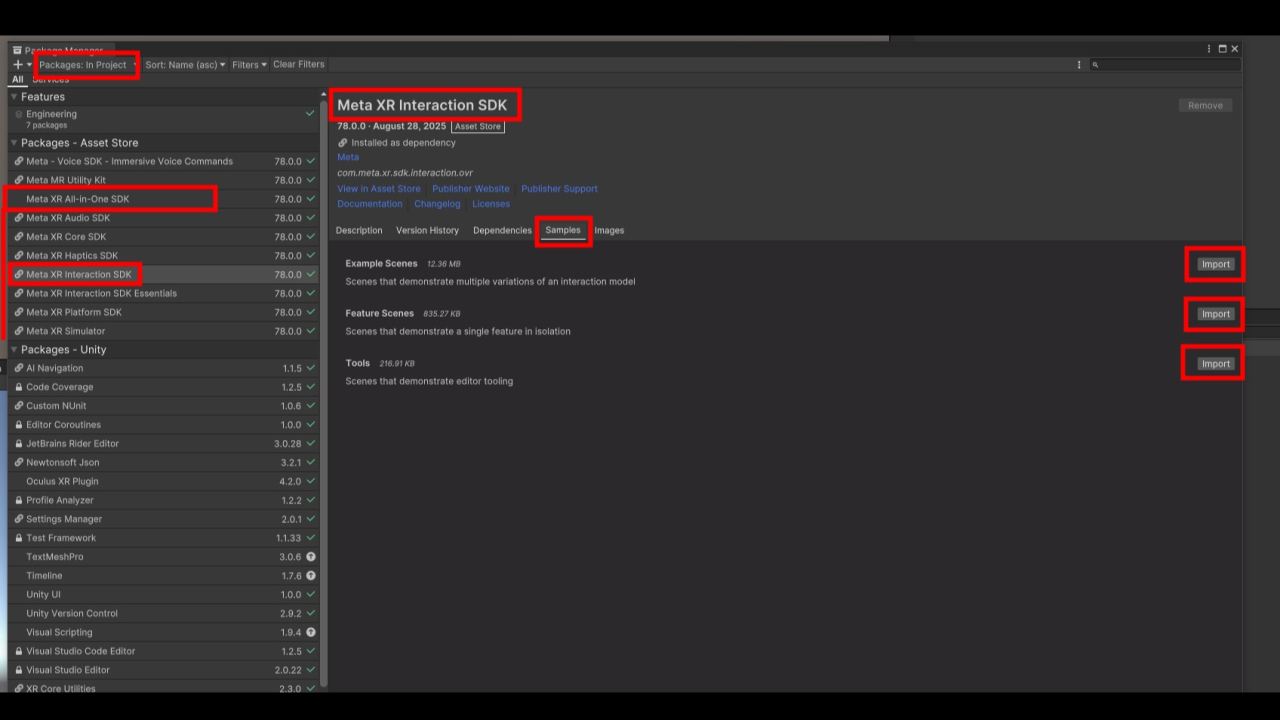Viewport: 1280px width, 720px height.
Task: Click link icon beside Newtonsoft Json
Action: coord(18,462)
